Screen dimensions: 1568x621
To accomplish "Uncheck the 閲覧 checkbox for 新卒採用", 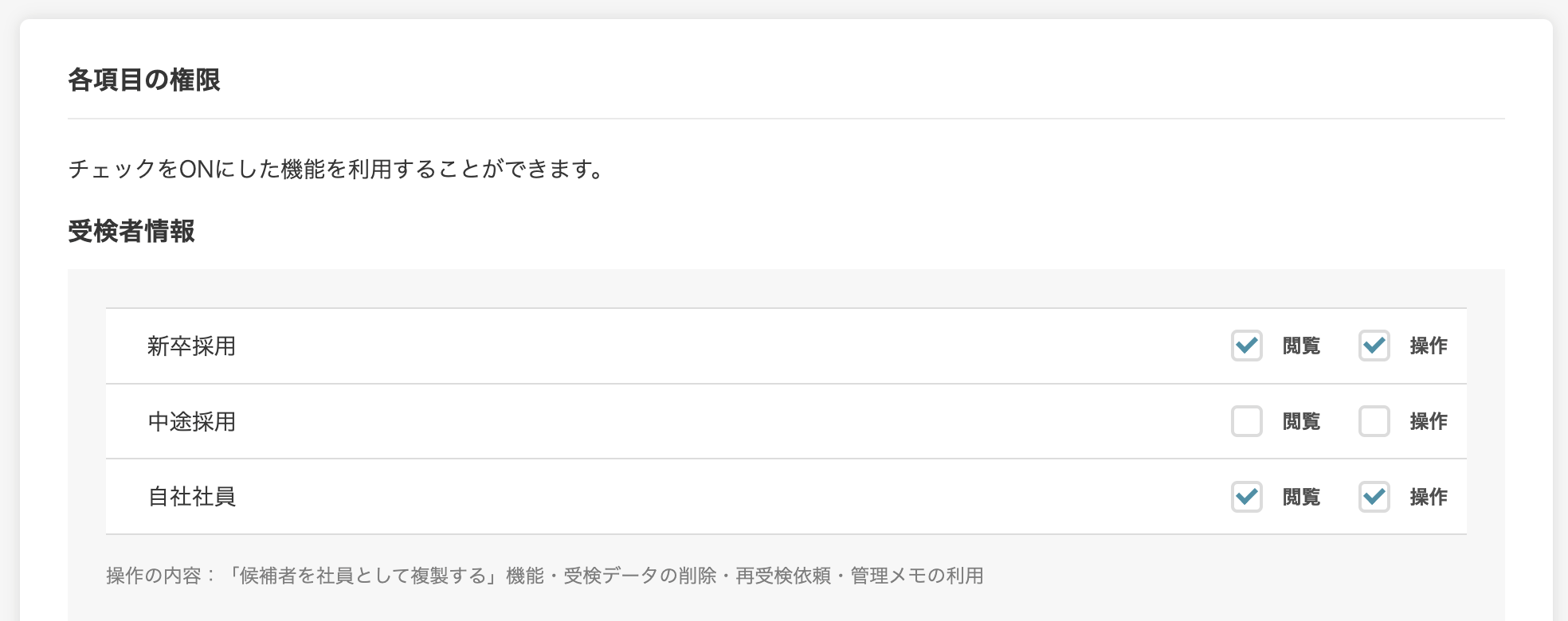I will 1246,346.
